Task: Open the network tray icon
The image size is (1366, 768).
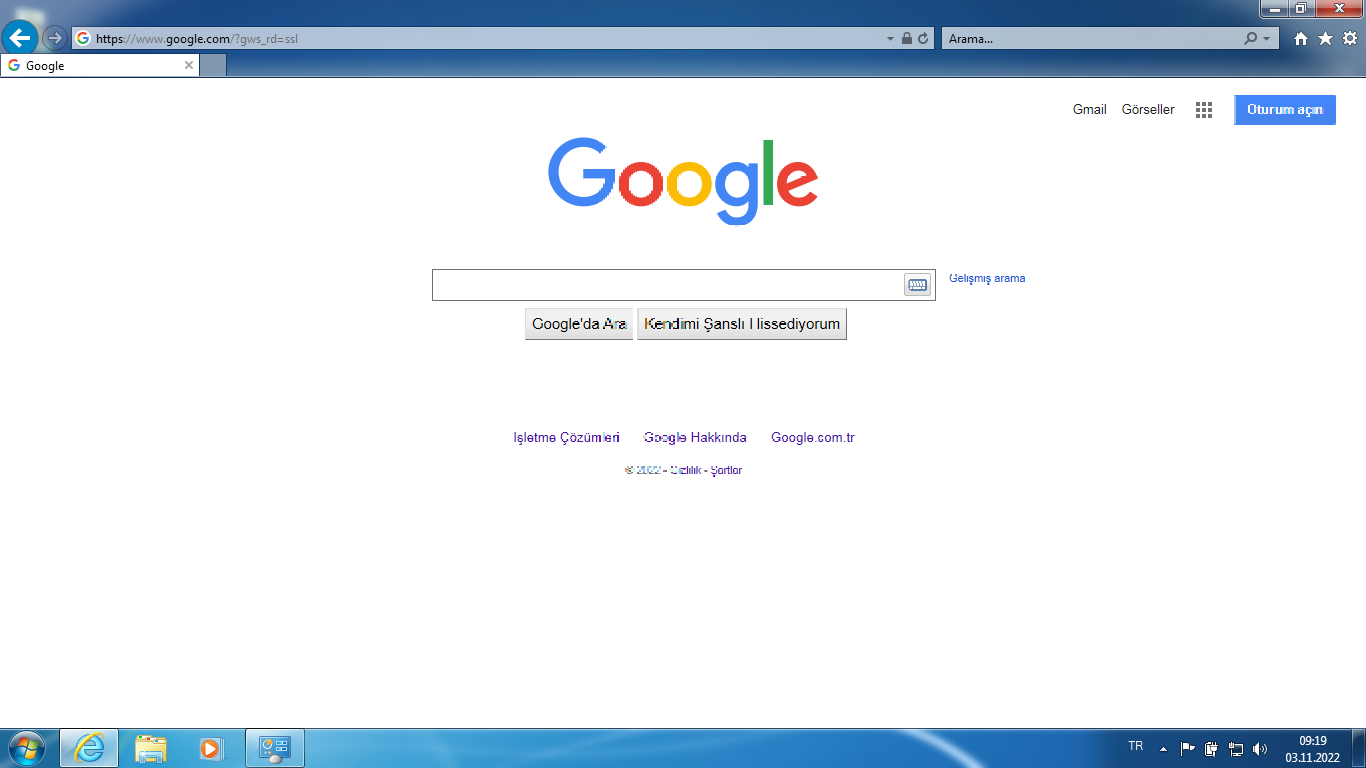Action: pos(1236,748)
